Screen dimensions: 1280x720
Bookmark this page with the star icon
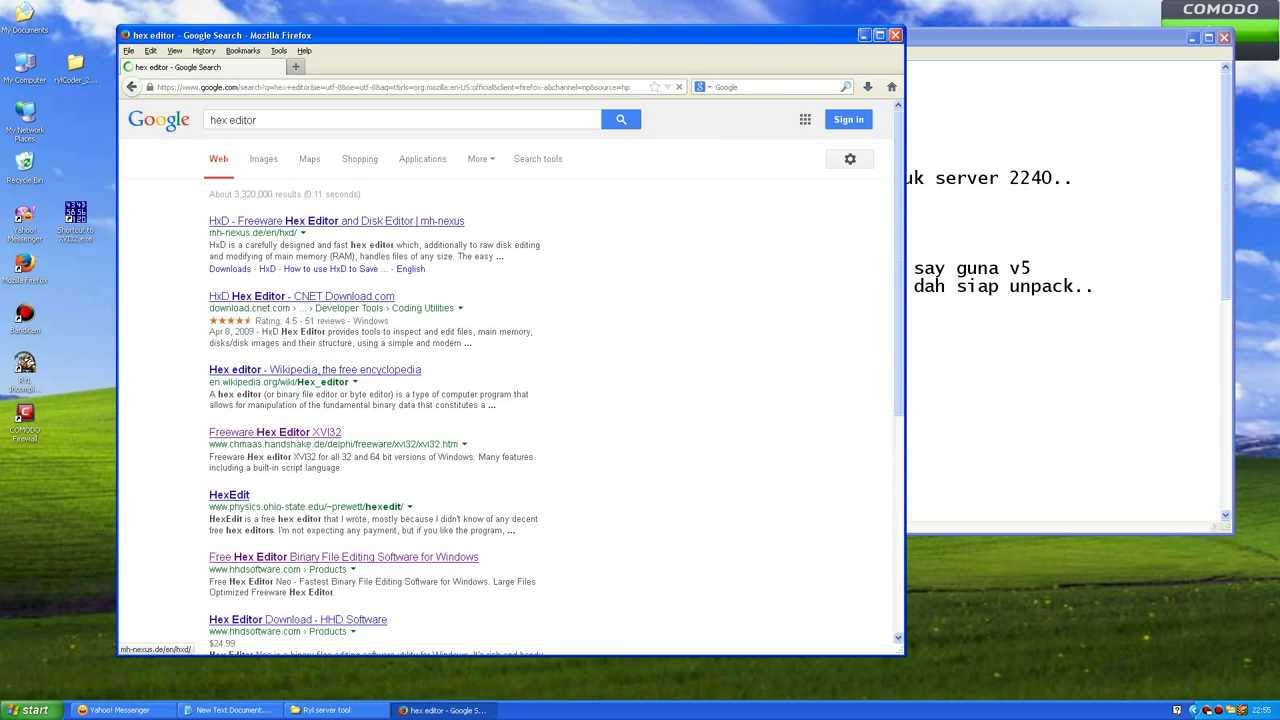[x=654, y=87]
